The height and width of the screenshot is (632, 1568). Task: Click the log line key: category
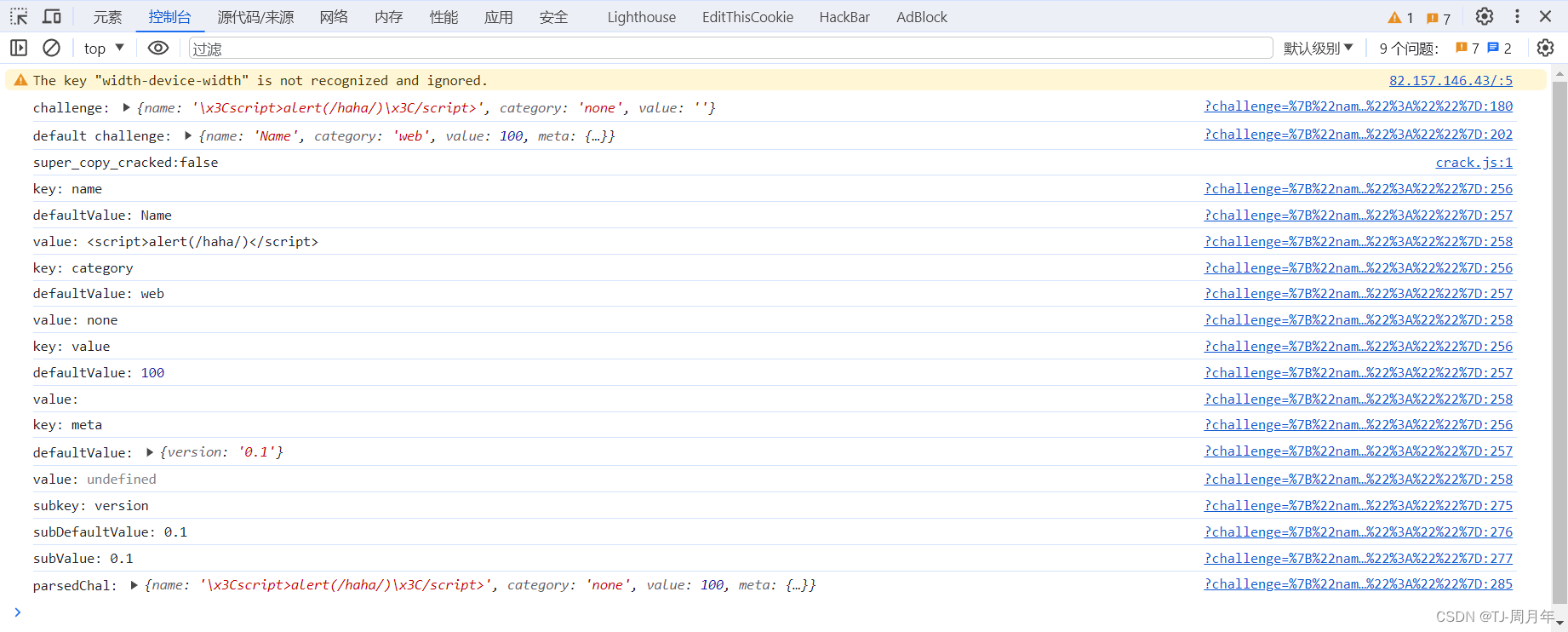pyautogui.click(x=83, y=267)
